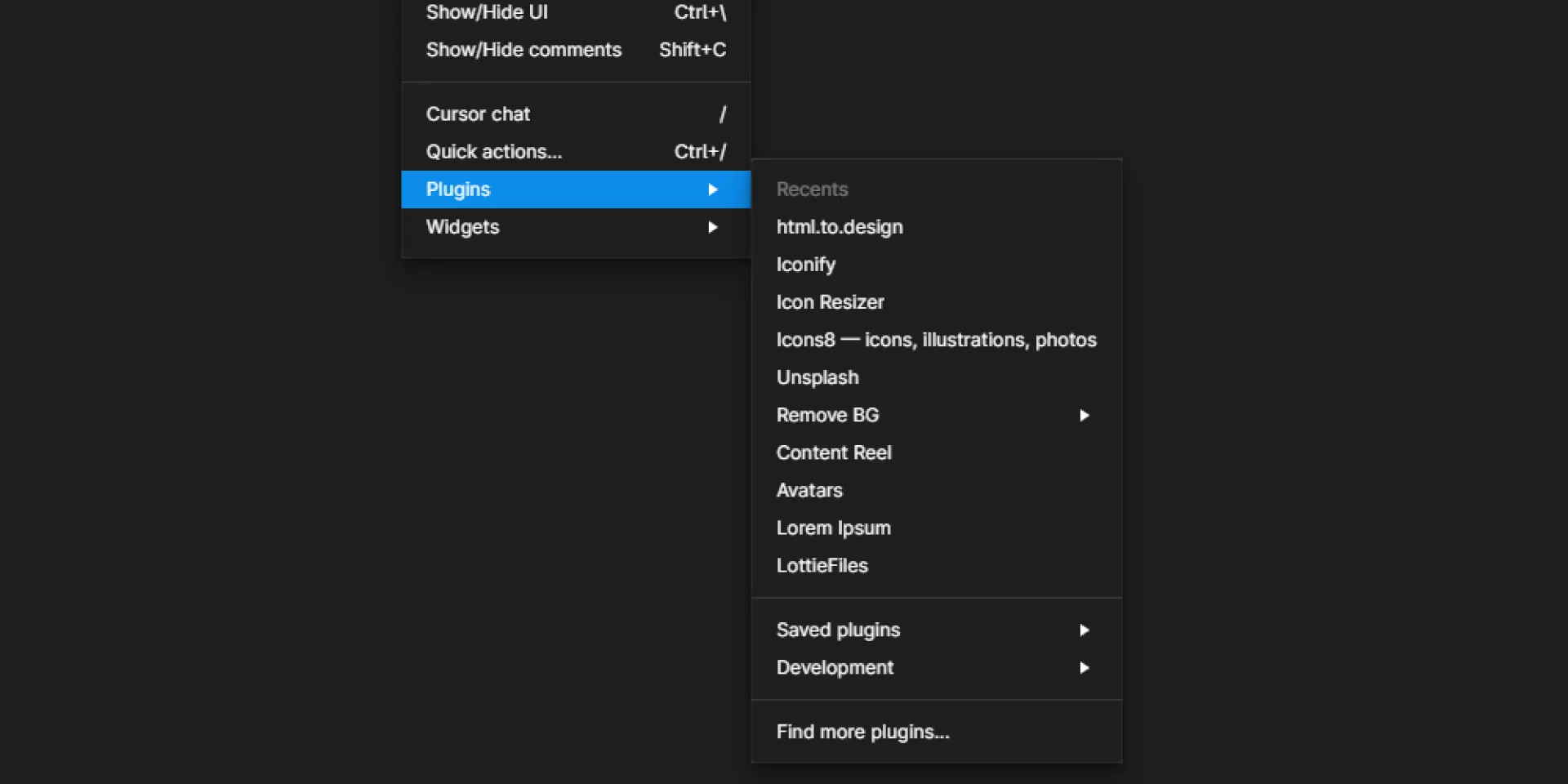Open the Plugins submenu

(x=576, y=189)
